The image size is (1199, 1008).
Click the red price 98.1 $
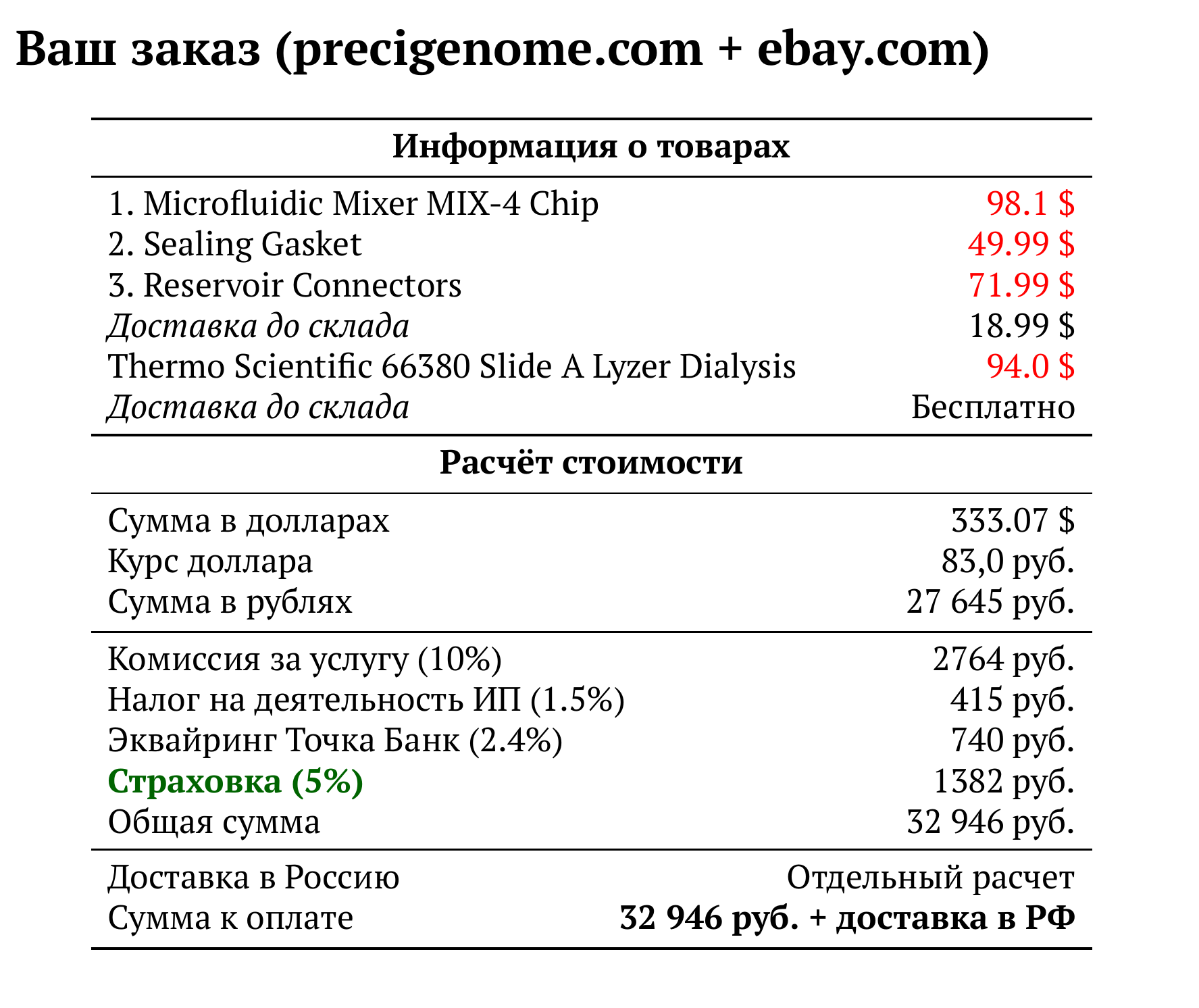click(1030, 203)
